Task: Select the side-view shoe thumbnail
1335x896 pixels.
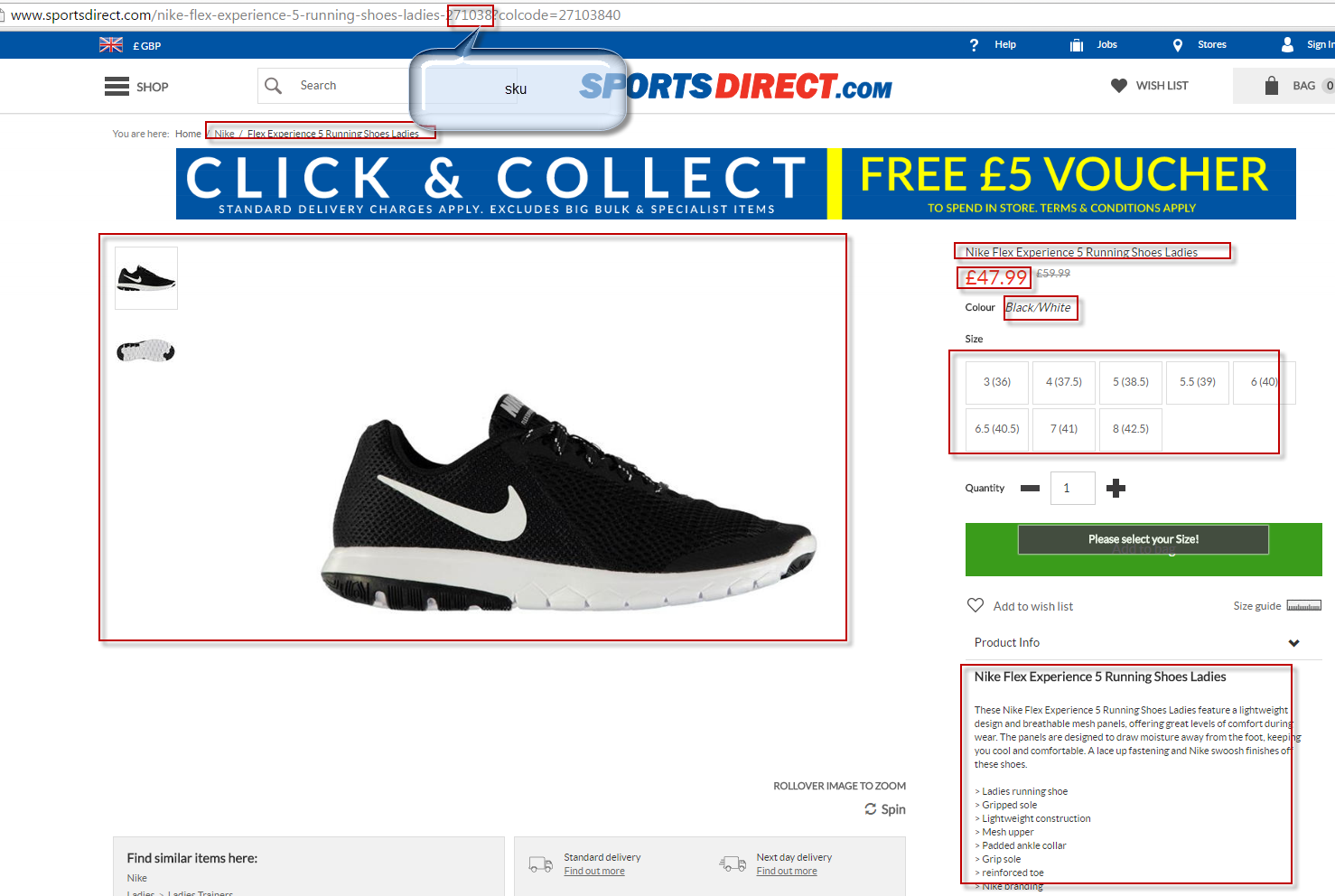Action: 146,278
